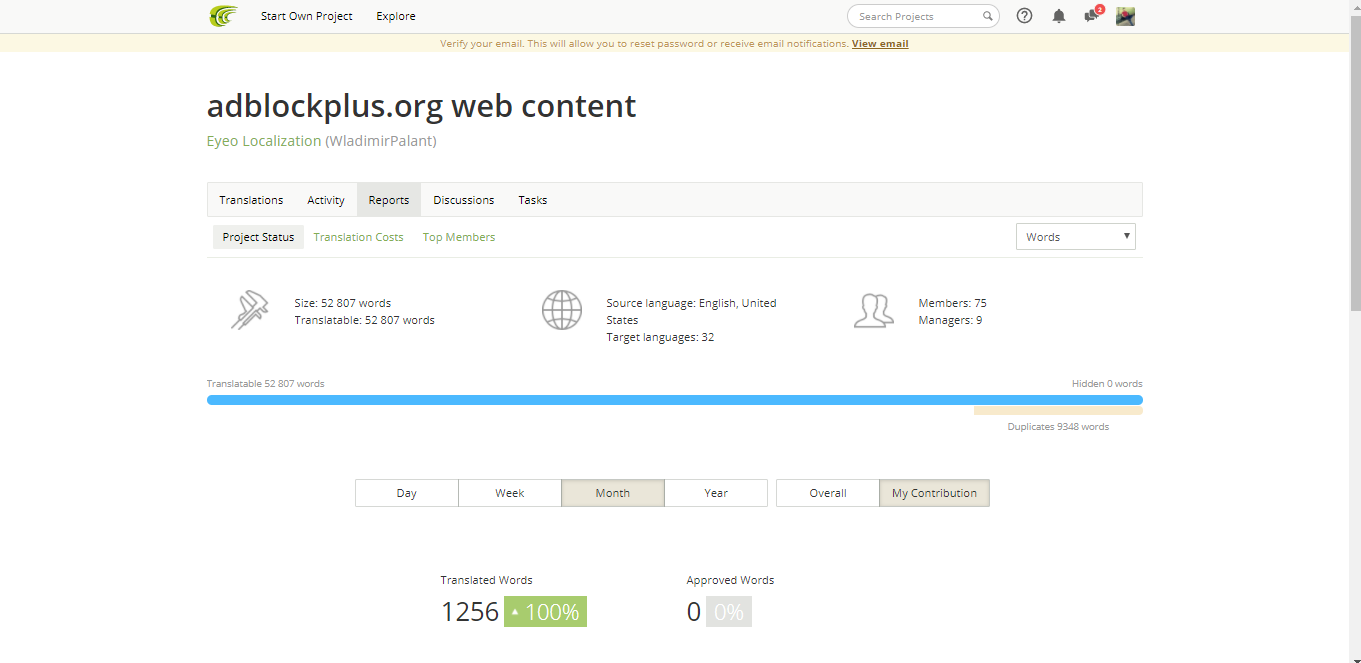Viewport: 1361px width, 663px height.
Task: Switch to My Contribution statistics
Action: (x=934, y=493)
